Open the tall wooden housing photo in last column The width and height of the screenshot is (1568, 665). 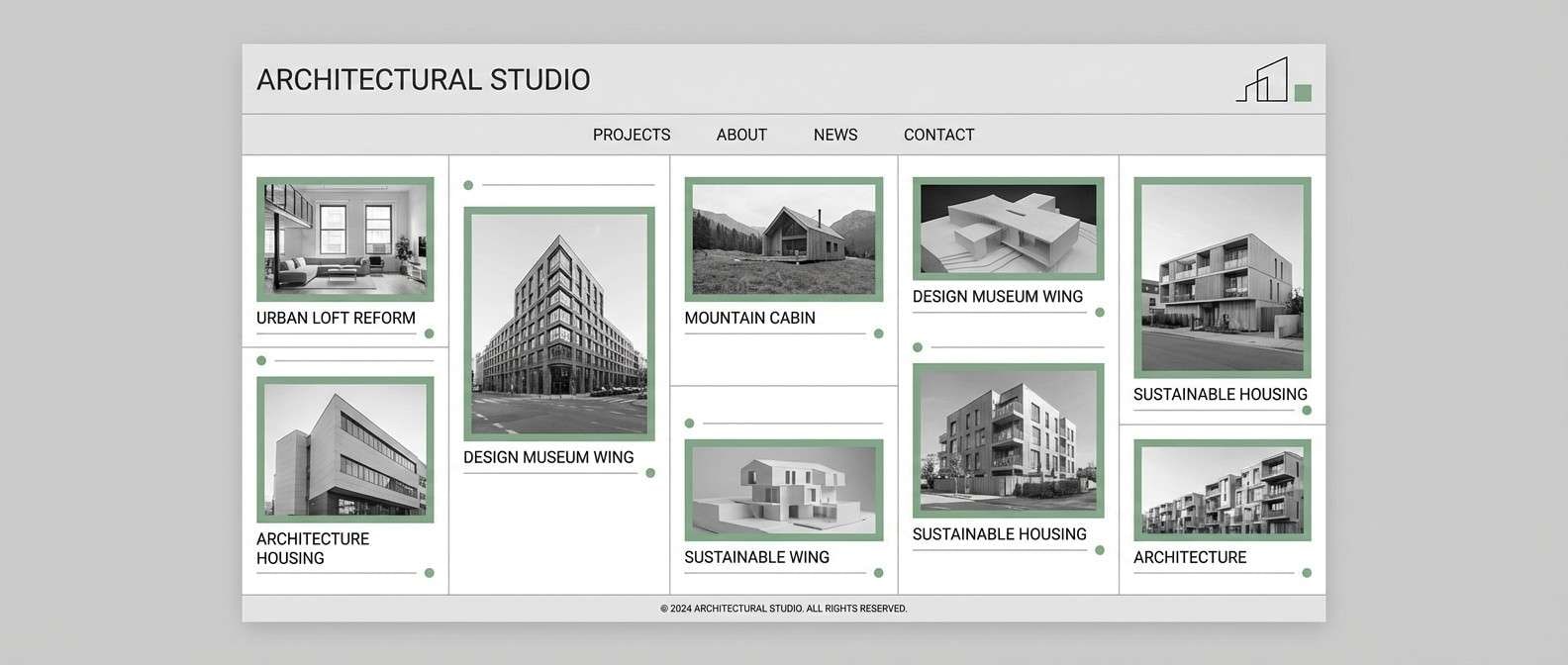click(1222, 277)
